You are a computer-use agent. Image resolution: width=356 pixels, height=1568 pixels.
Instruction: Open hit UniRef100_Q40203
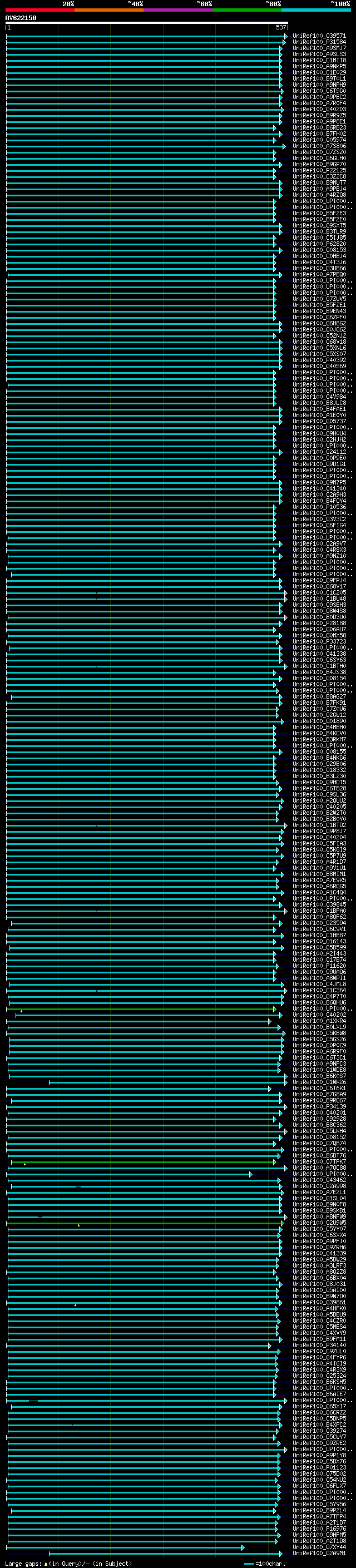(x=319, y=109)
